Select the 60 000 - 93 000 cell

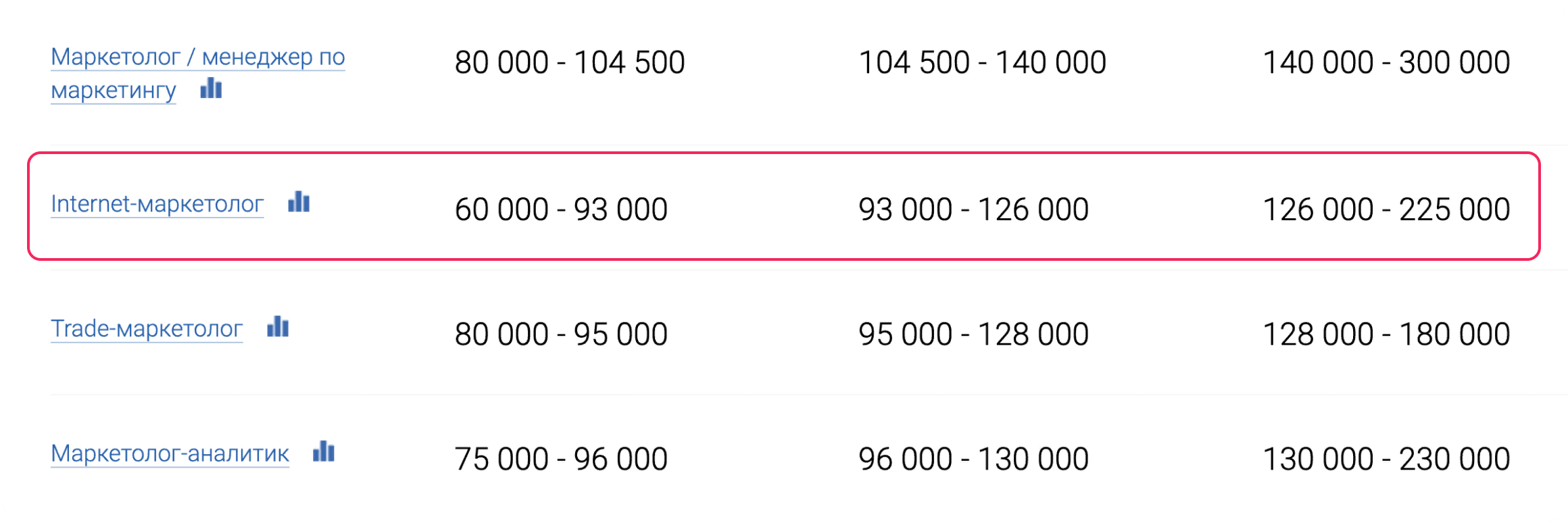click(x=560, y=209)
